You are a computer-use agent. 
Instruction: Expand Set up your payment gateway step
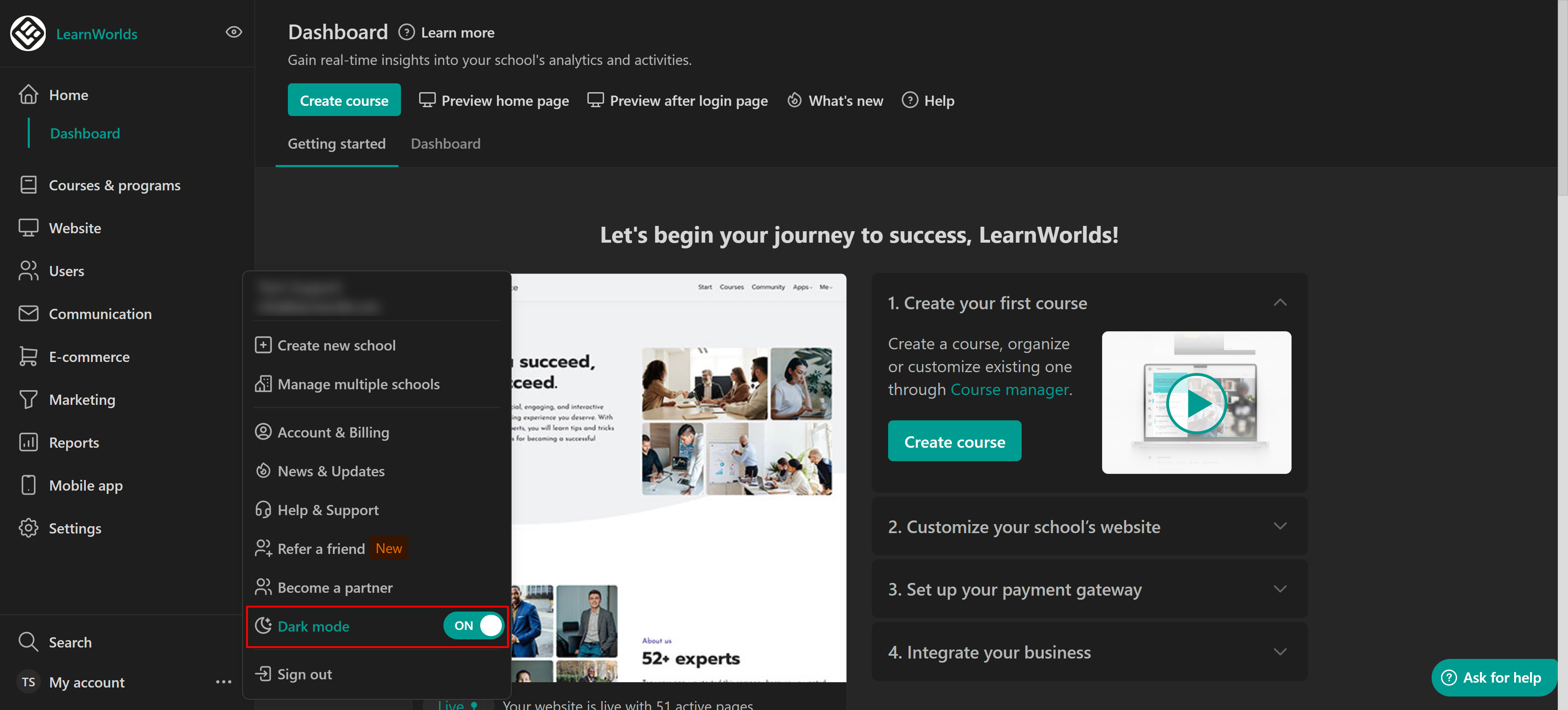(x=1279, y=589)
